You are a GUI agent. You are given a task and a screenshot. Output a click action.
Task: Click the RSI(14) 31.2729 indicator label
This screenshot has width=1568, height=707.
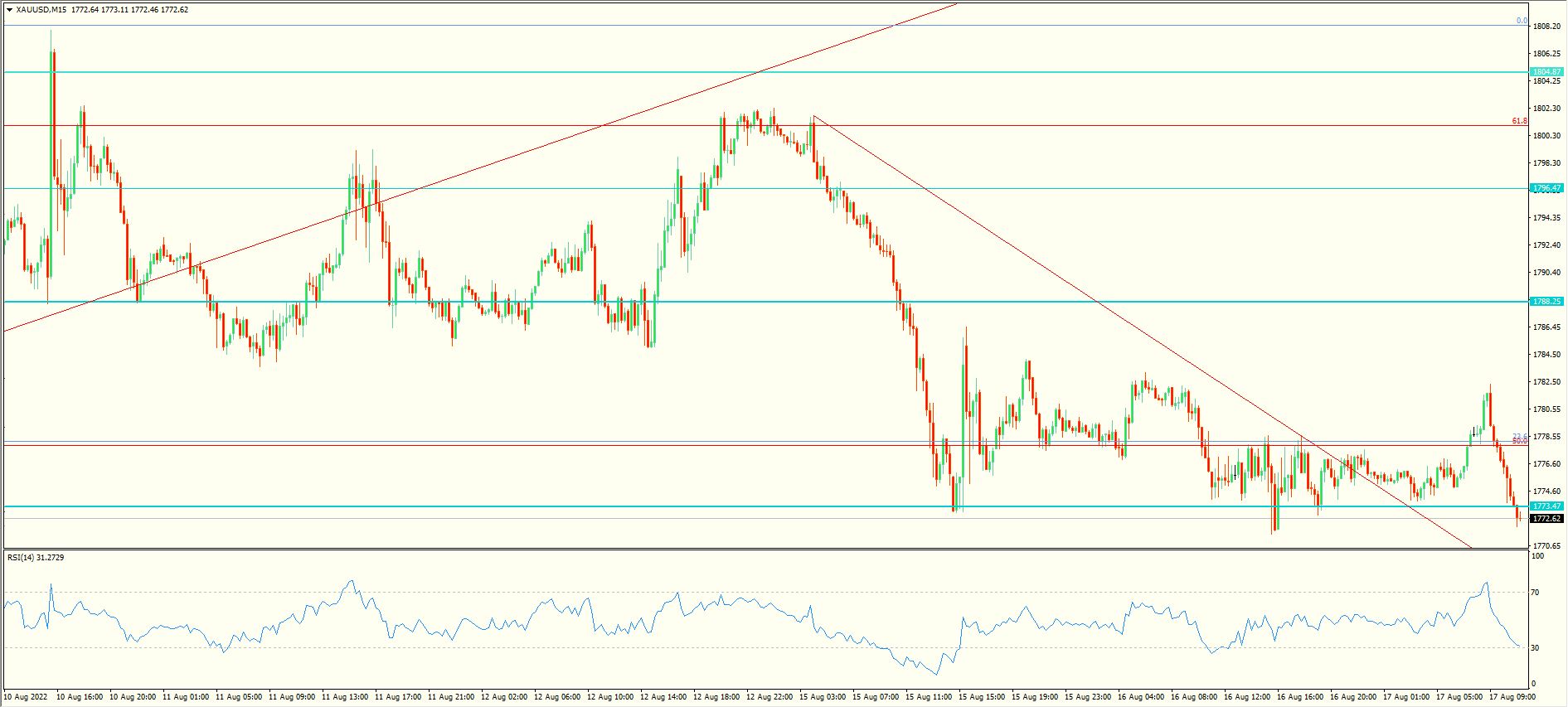pyautogui.click(x=36, y=557)
